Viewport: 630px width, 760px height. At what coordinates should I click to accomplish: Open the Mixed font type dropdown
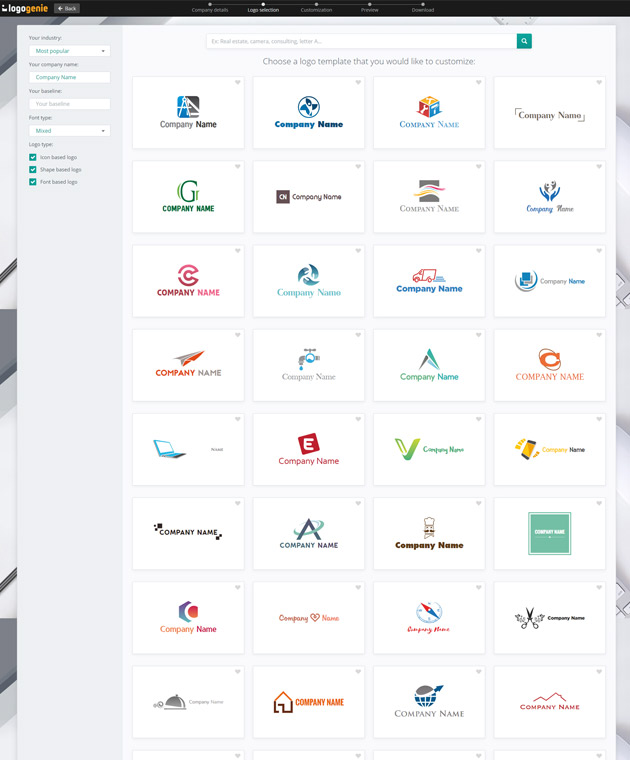[69, 131]
